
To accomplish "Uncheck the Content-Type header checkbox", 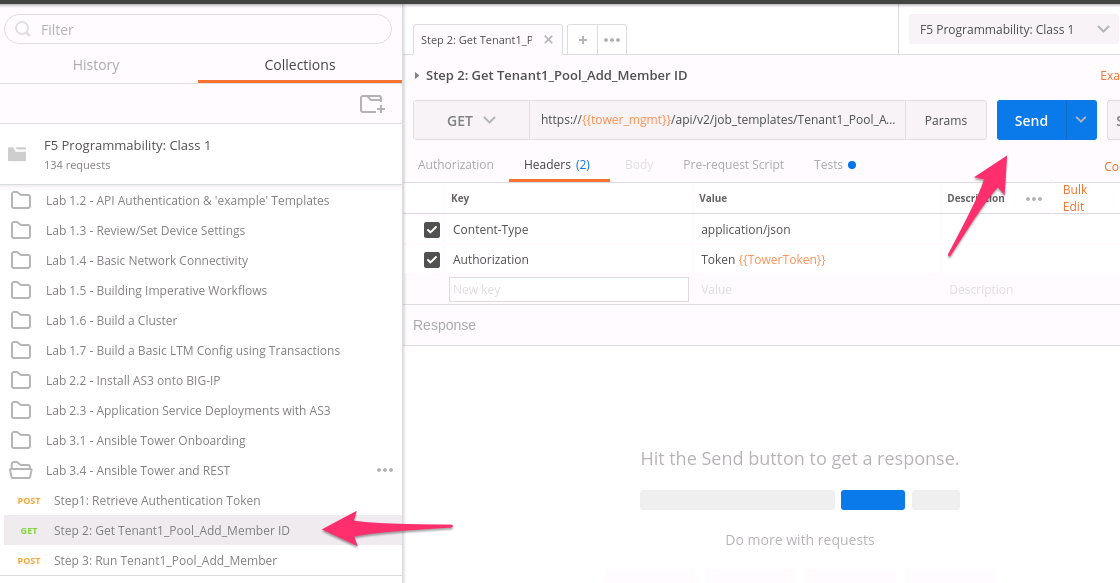I will click(431, 229).
